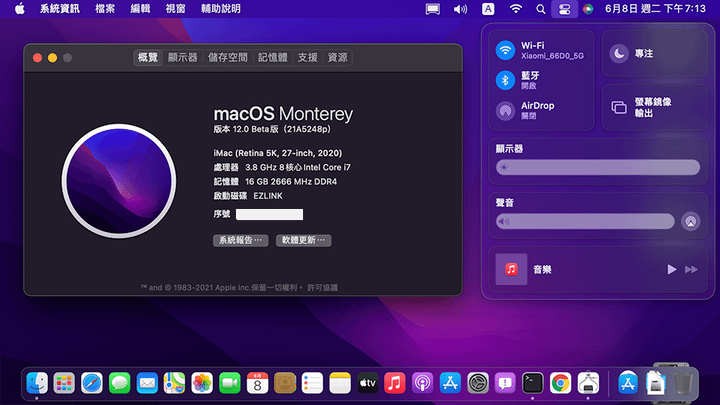Open 輔助說明 menu
Screen dimensions: 720x405
pos(221,9)
